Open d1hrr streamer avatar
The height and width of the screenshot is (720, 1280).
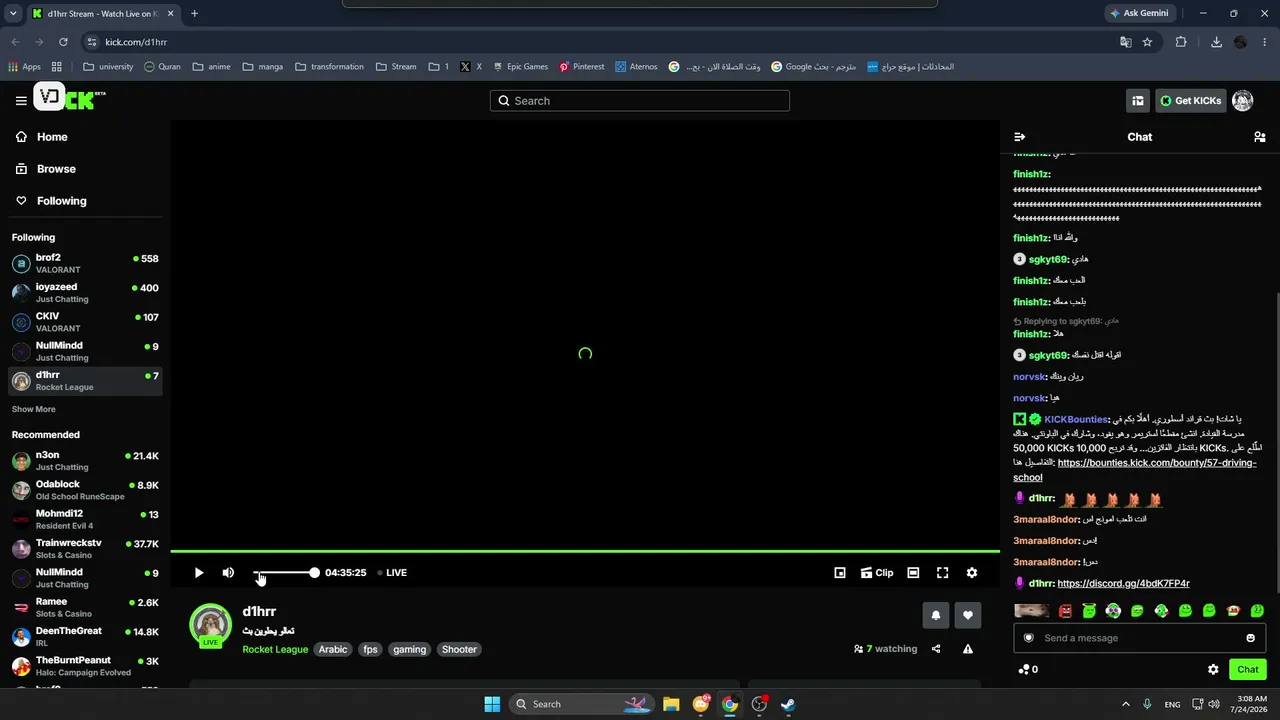pos(211,625)
